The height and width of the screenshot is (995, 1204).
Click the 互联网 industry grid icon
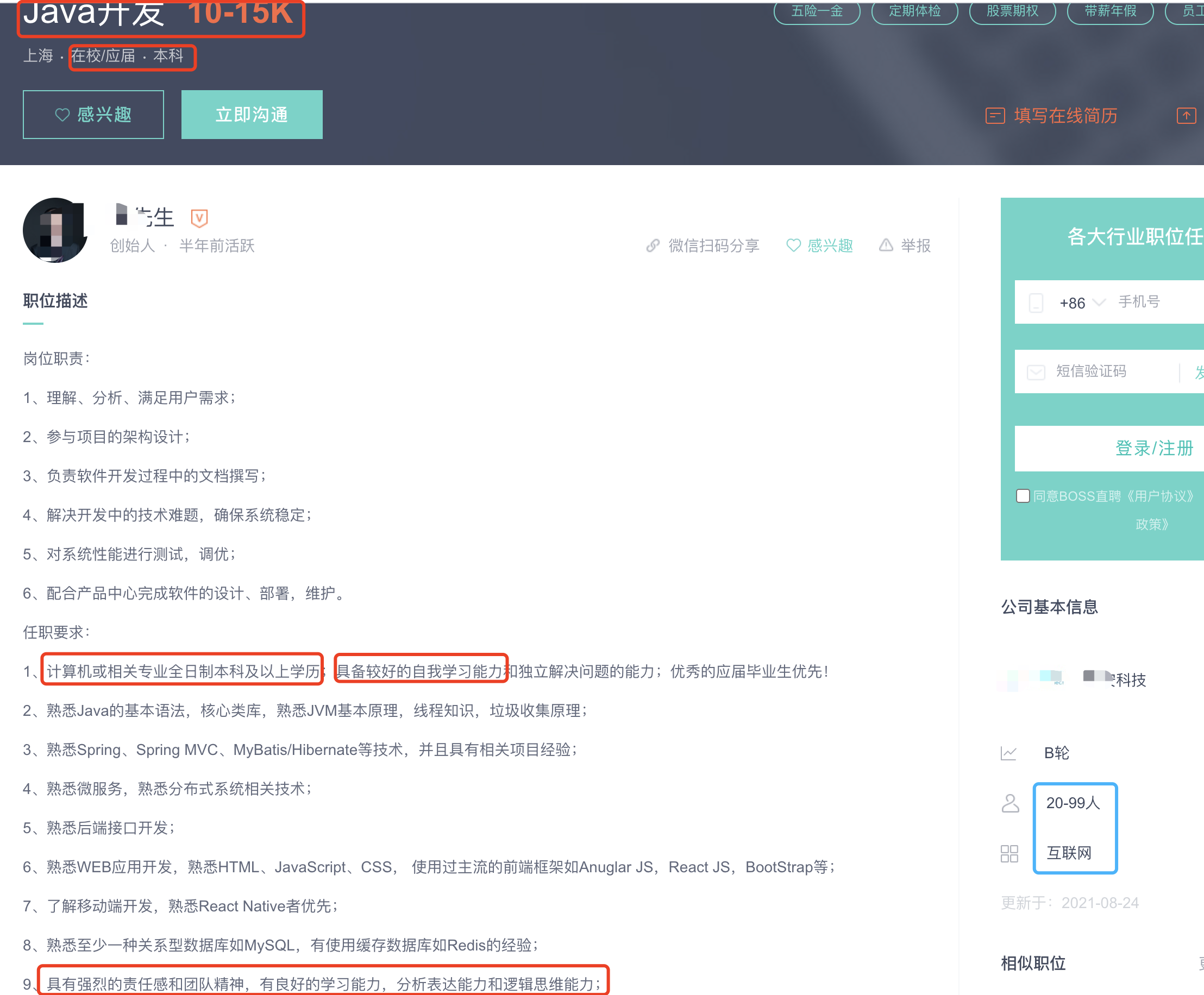(1009, 853)
